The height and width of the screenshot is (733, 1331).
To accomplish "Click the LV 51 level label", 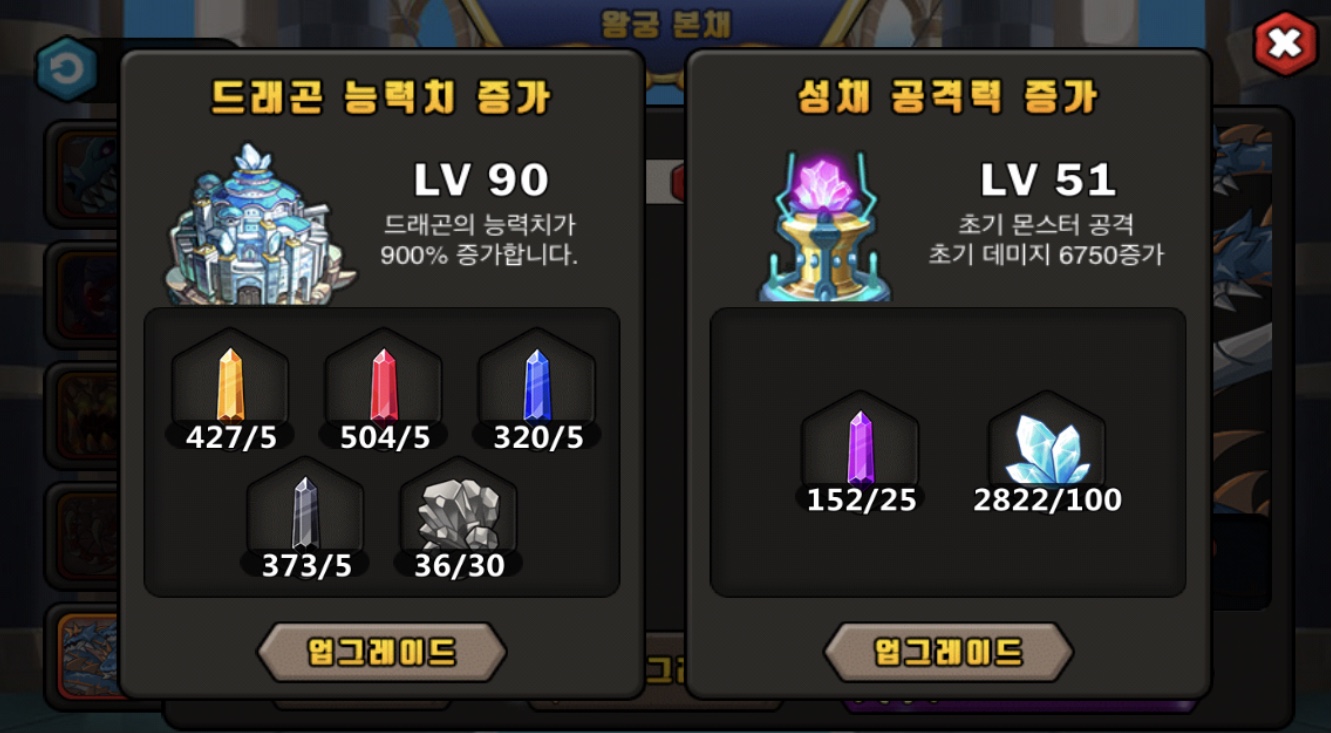I will pyautogui.click(x=1047, y=180).
